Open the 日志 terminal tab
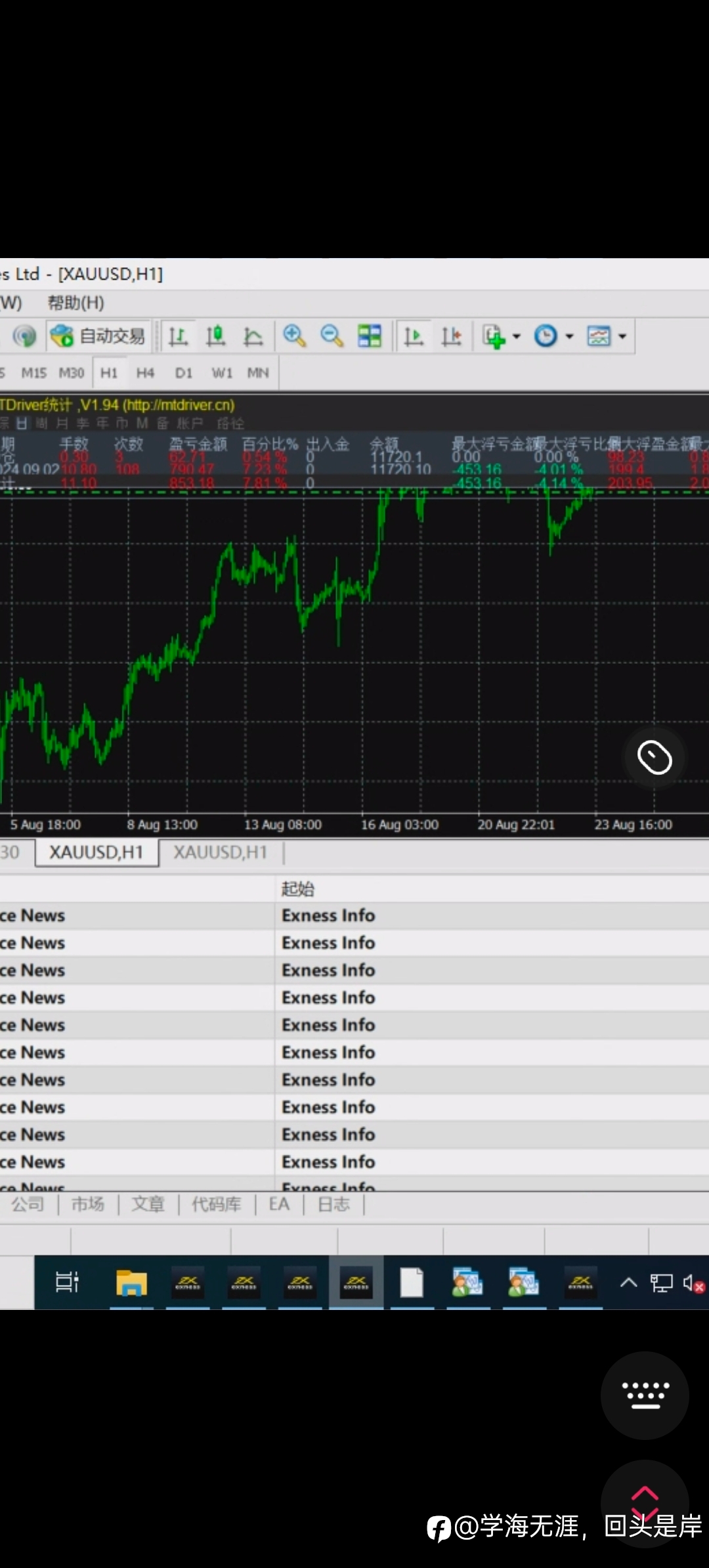 pyautogui.click(x=333, y=1204)
